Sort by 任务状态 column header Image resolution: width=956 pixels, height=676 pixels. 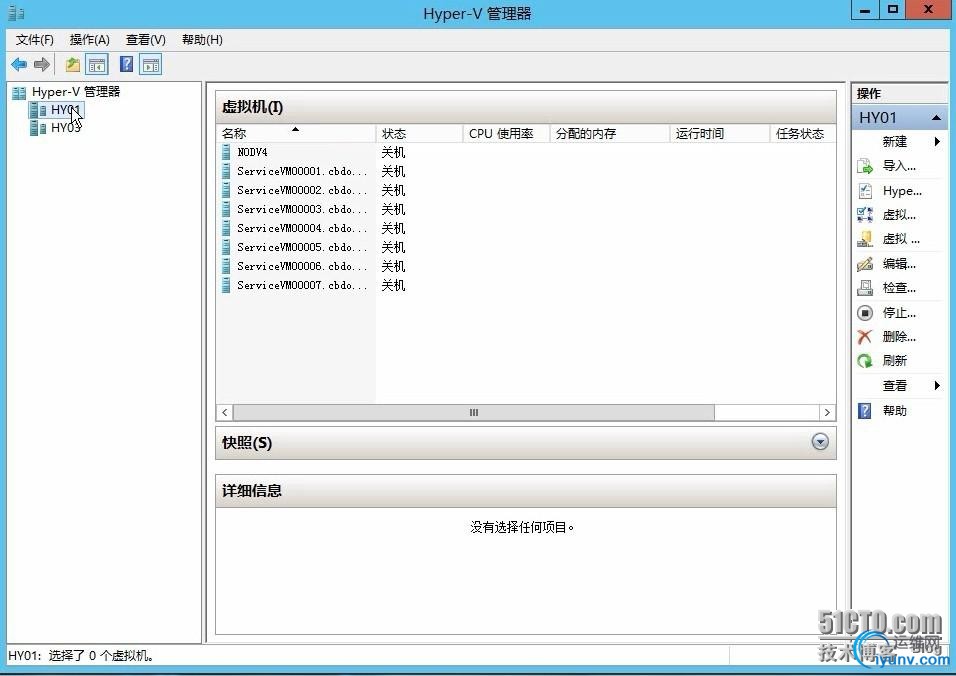pyautogui.click(x=803, y=133)
